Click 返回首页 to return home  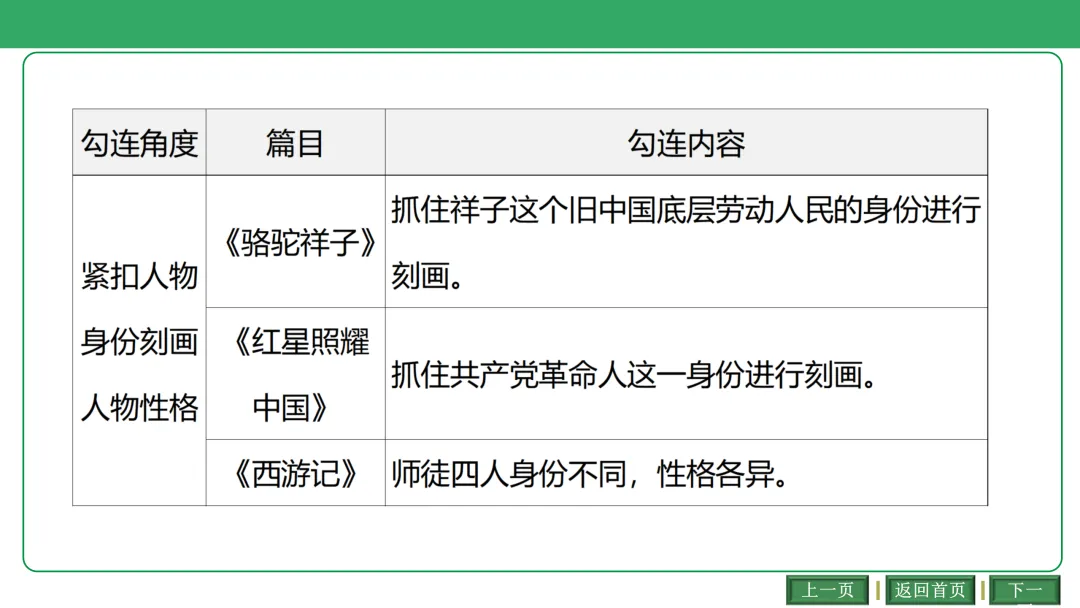(930, 590)
